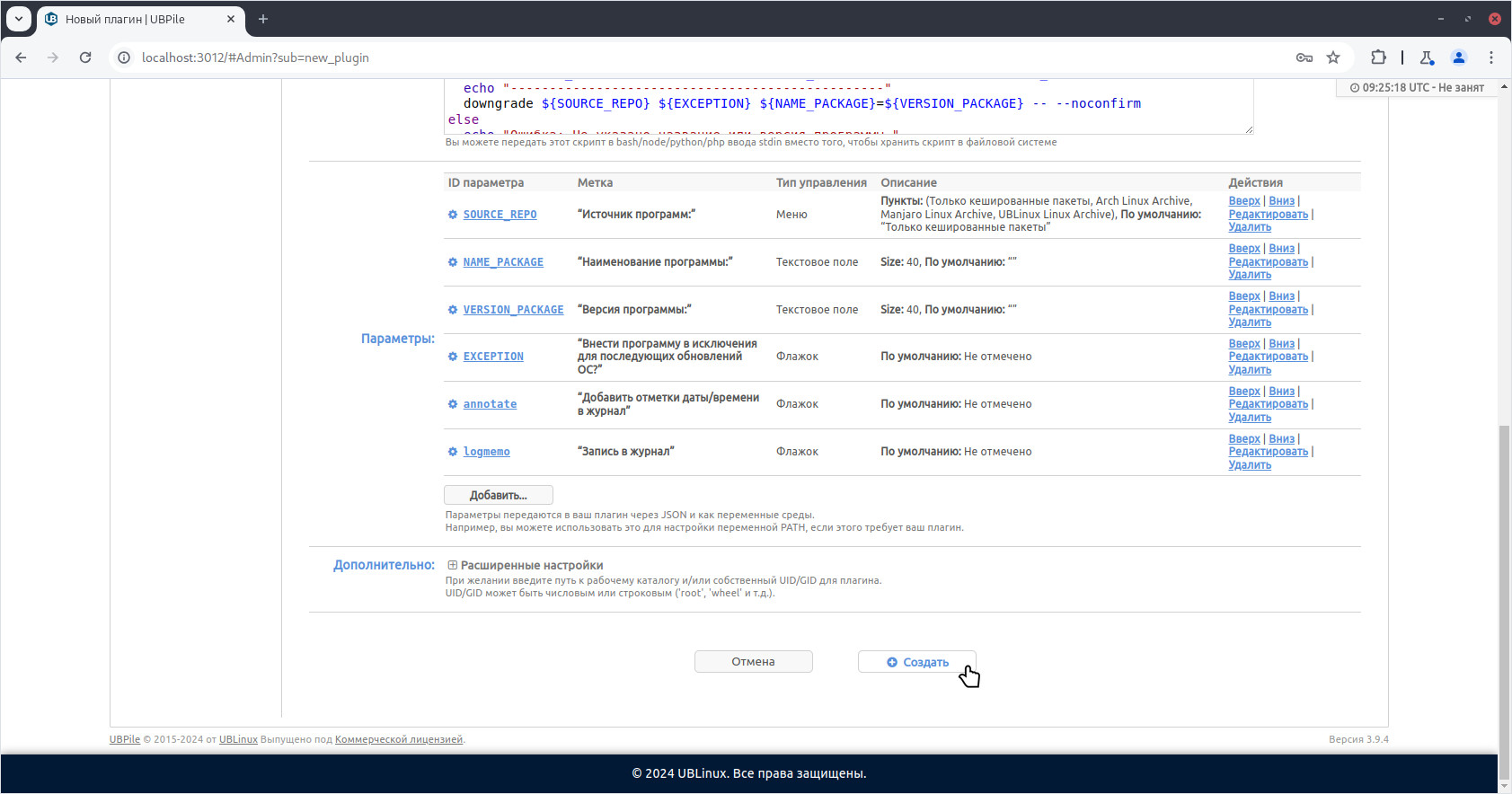Click the gear icon next to NAME_PACKAGE

tap(453, 262)
